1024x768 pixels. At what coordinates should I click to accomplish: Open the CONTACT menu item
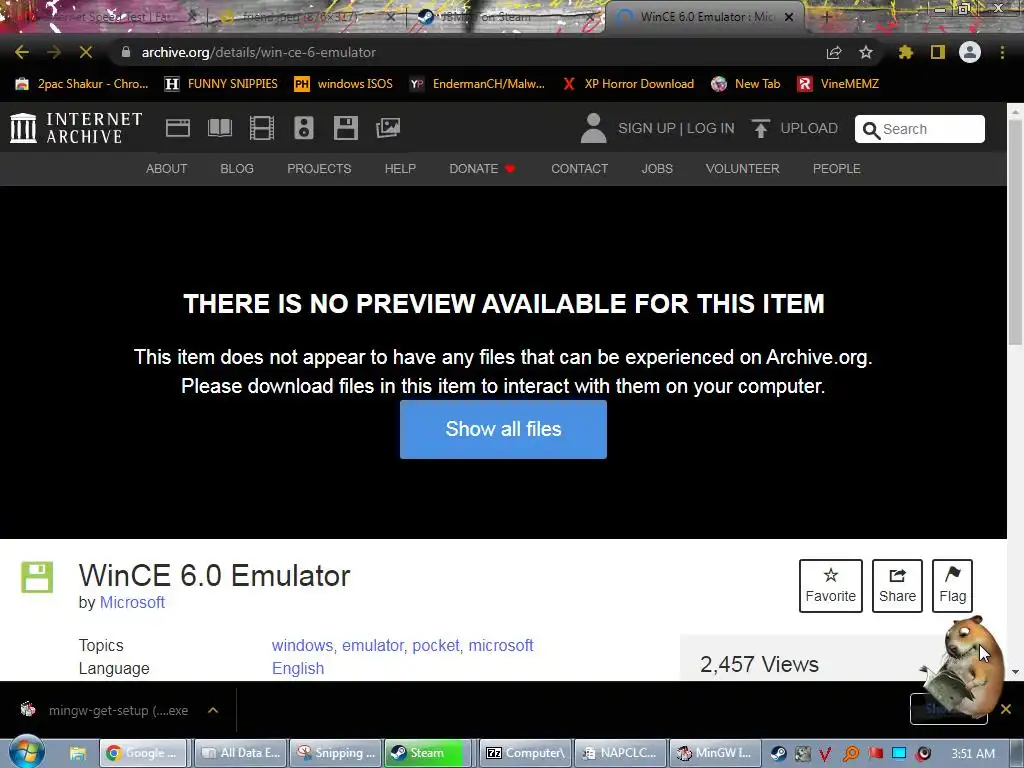pos(579,168)
